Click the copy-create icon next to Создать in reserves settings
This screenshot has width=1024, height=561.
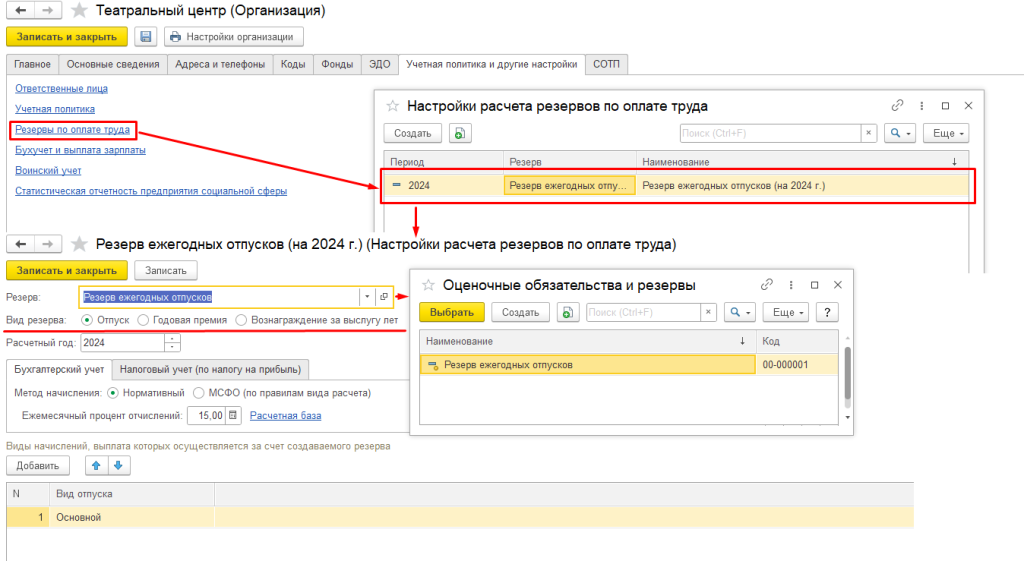pos(459,133)
